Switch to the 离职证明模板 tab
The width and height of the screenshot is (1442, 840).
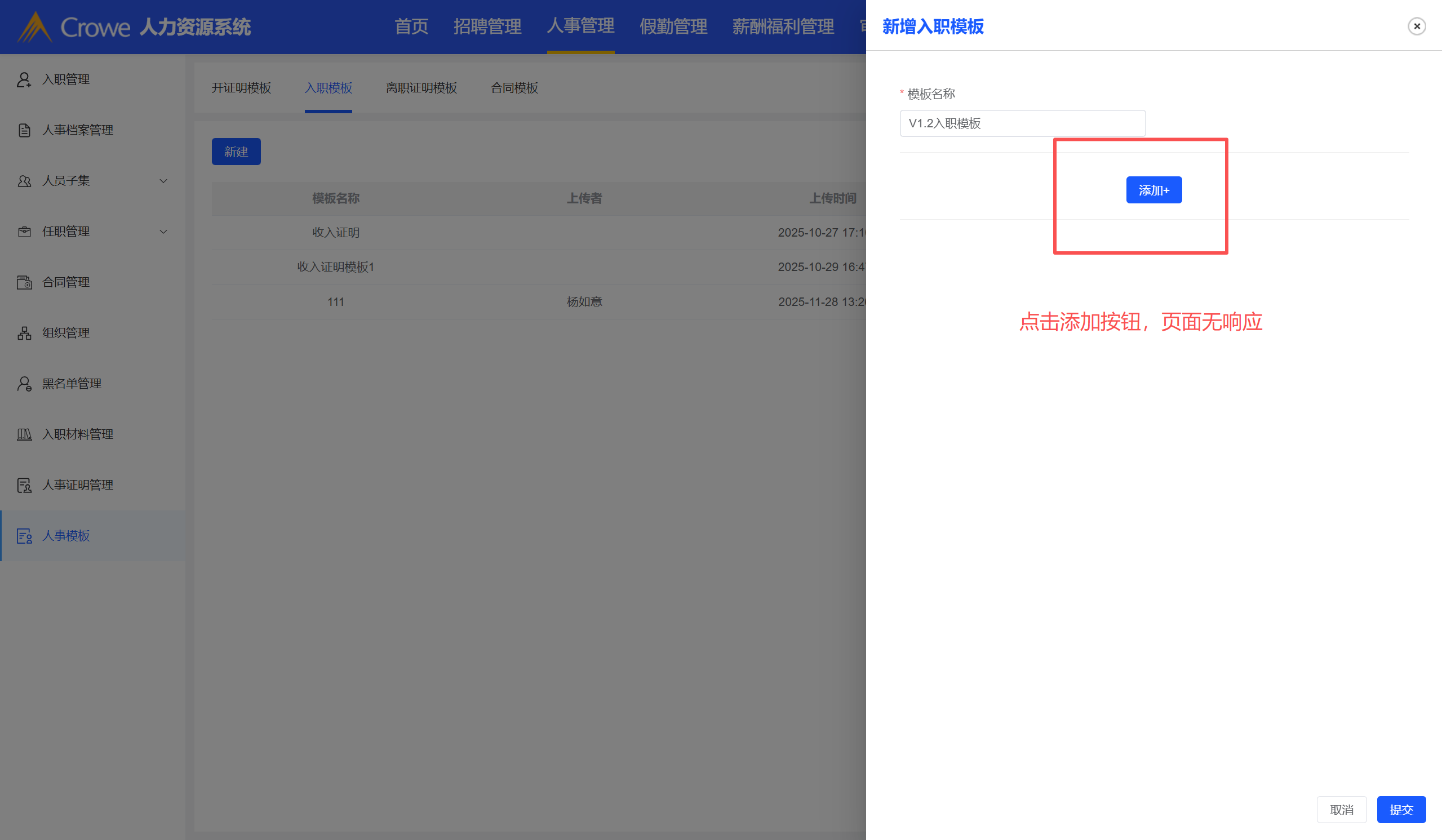[x=421, y=88]
